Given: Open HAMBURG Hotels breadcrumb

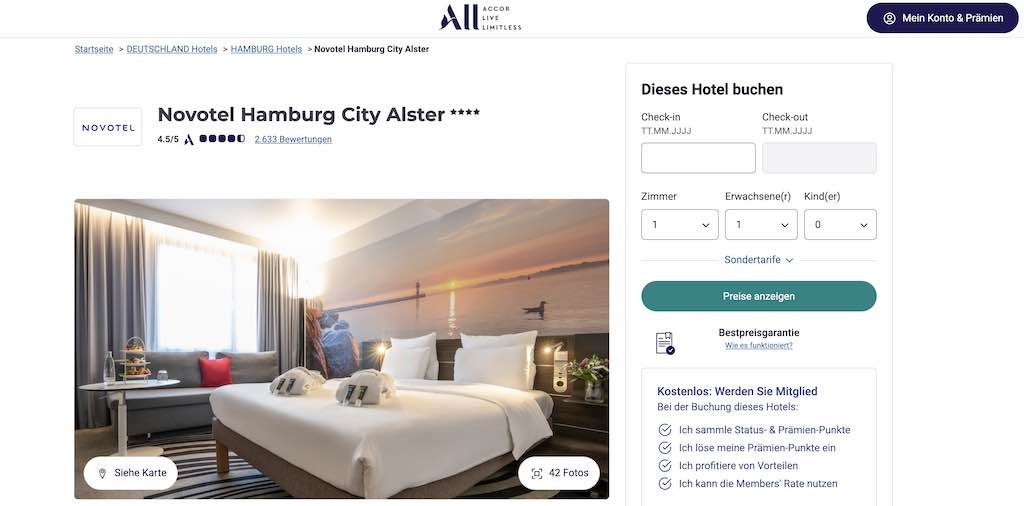Looking at the screenshot, I should click(266, 49).
